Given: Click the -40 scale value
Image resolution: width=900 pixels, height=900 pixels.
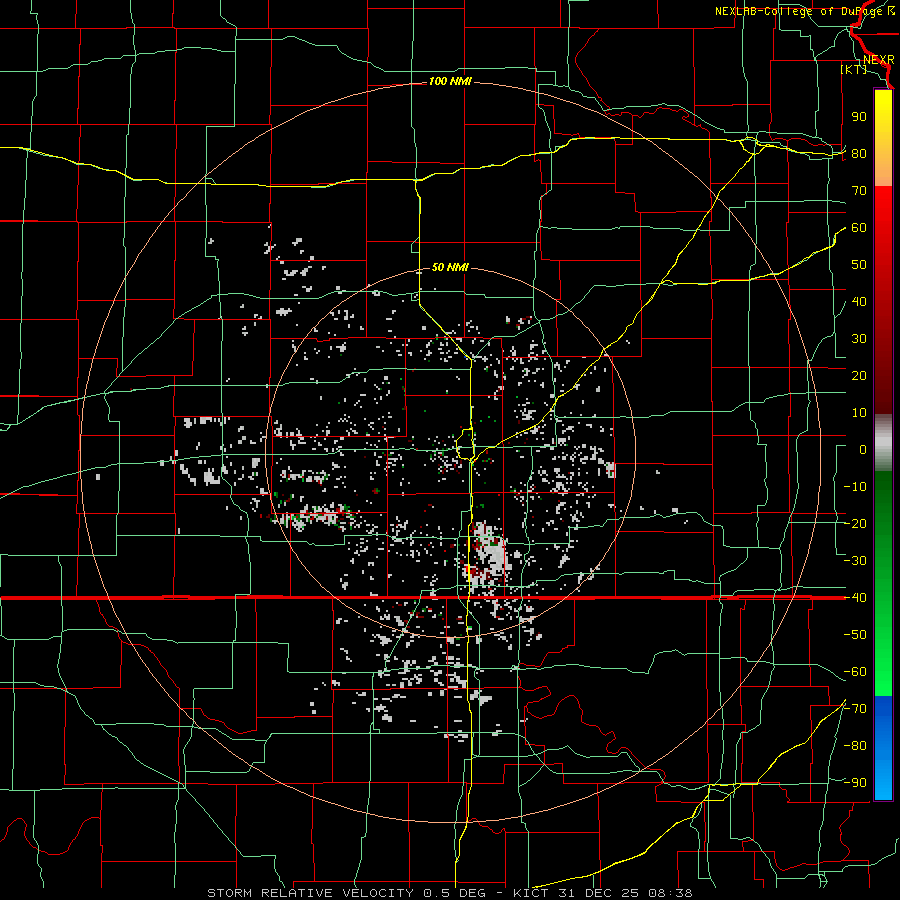Looking at the screenshot, I should tap(855, 598).
